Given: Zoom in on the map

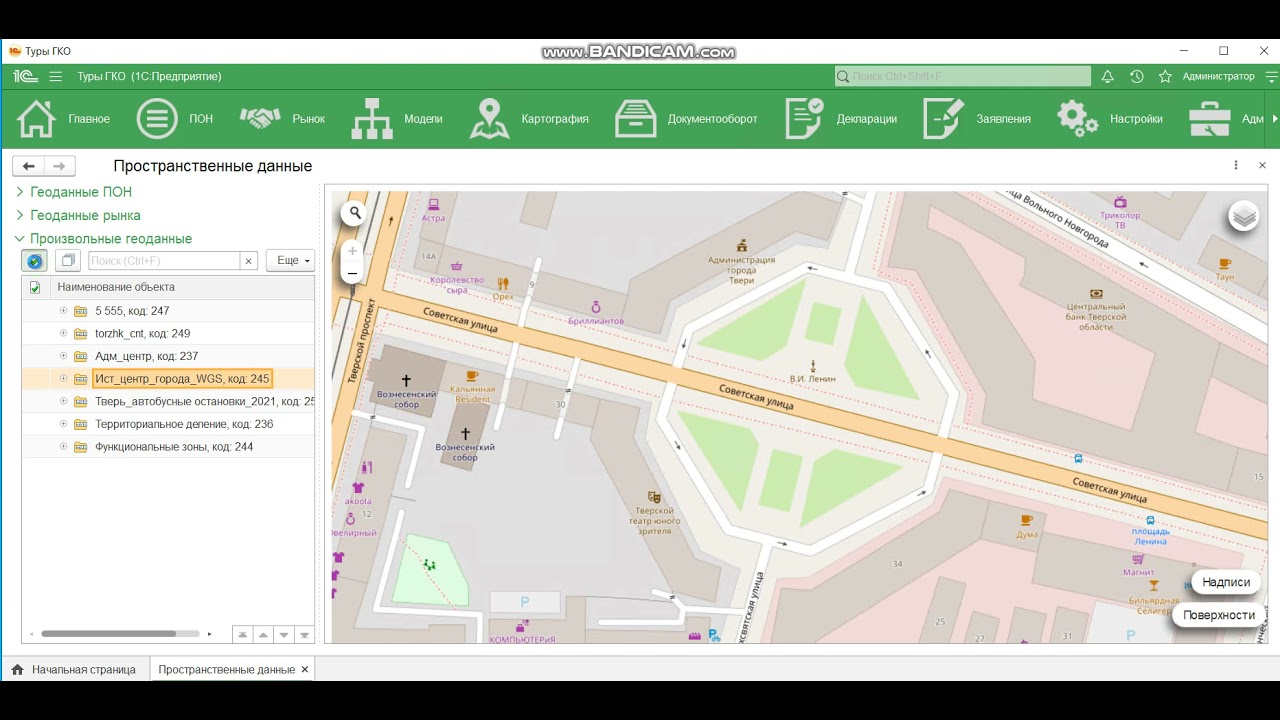Looking at the screenshot, I should click(352, 252).
